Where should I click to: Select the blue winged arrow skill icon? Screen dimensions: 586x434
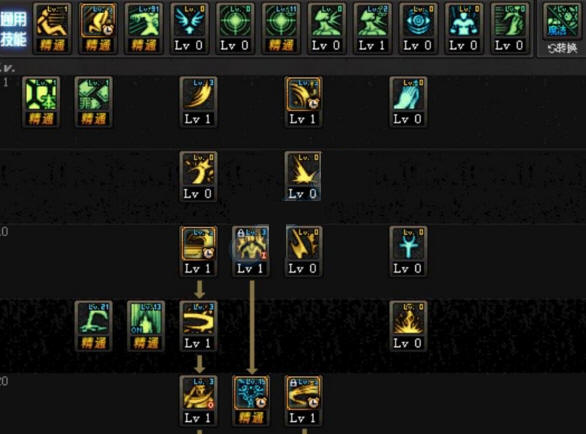[189, 28]
